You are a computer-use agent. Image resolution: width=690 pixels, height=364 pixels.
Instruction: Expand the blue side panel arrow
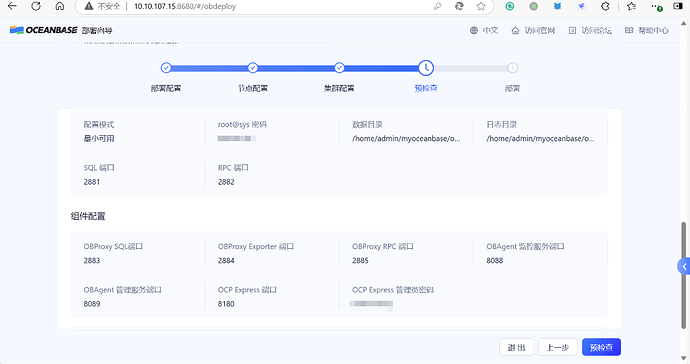pos(684,266)
